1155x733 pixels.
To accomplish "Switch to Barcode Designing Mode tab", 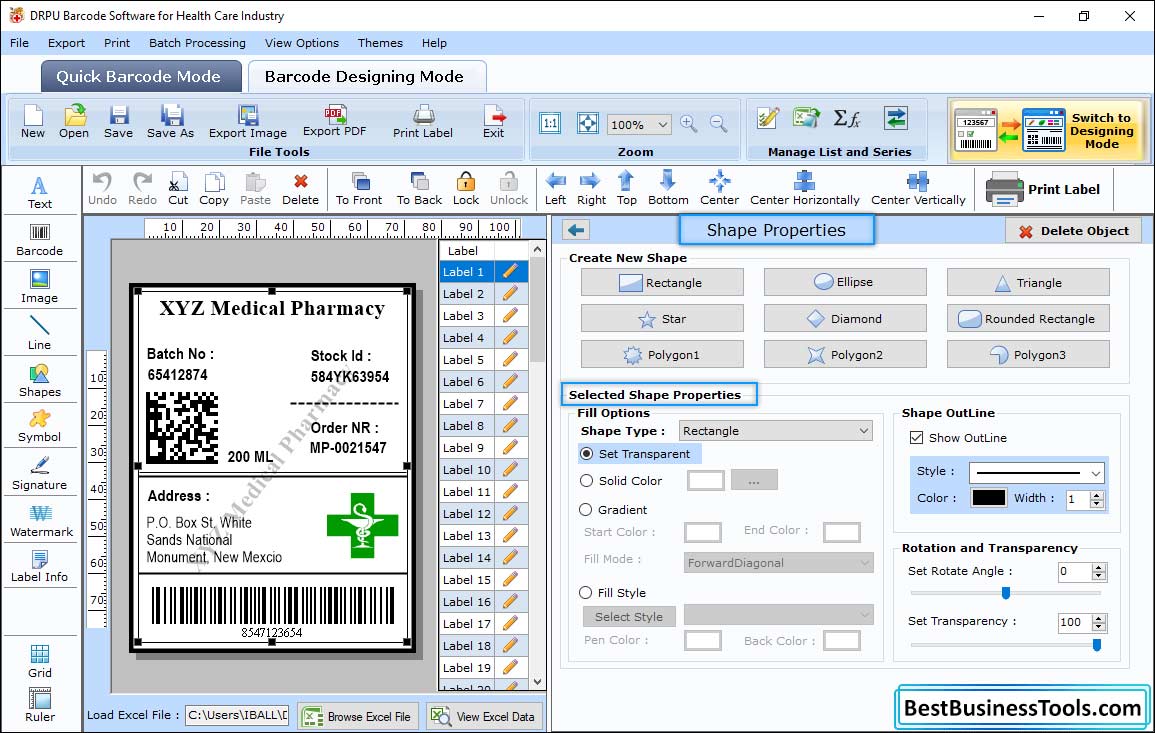I will (366, 77).
